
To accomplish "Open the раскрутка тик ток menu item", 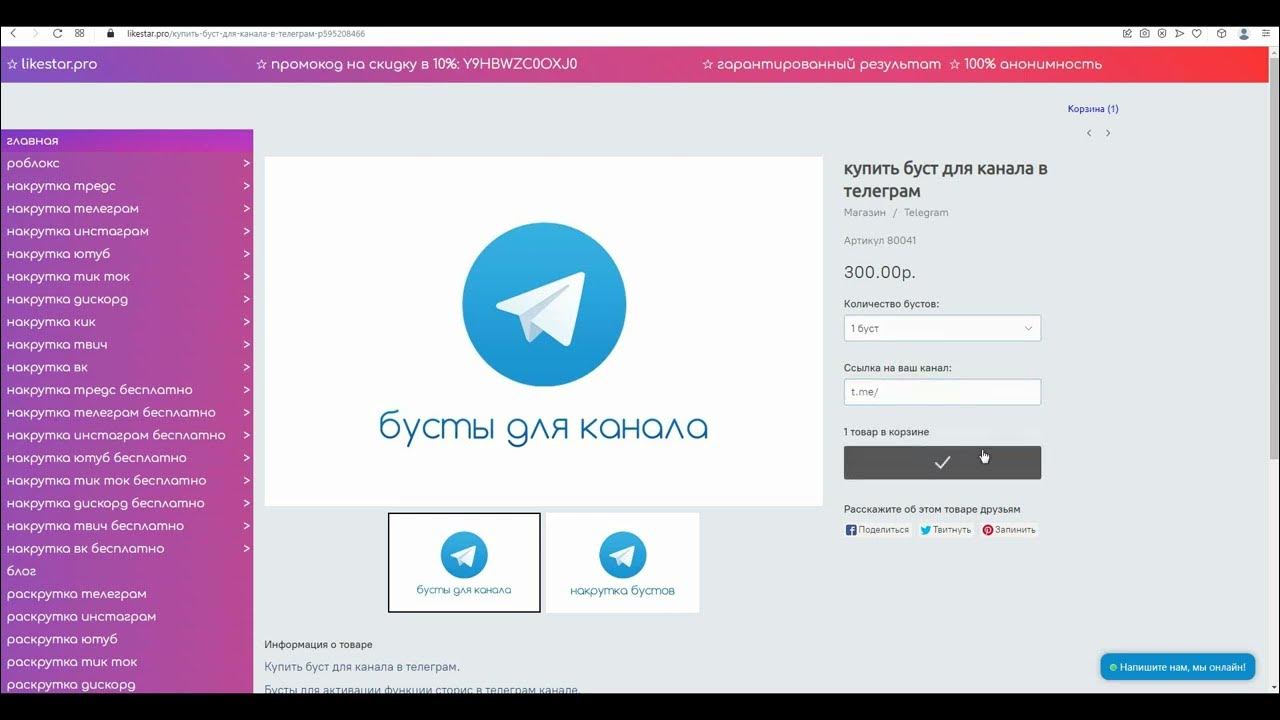I will (x=126, y=662).
